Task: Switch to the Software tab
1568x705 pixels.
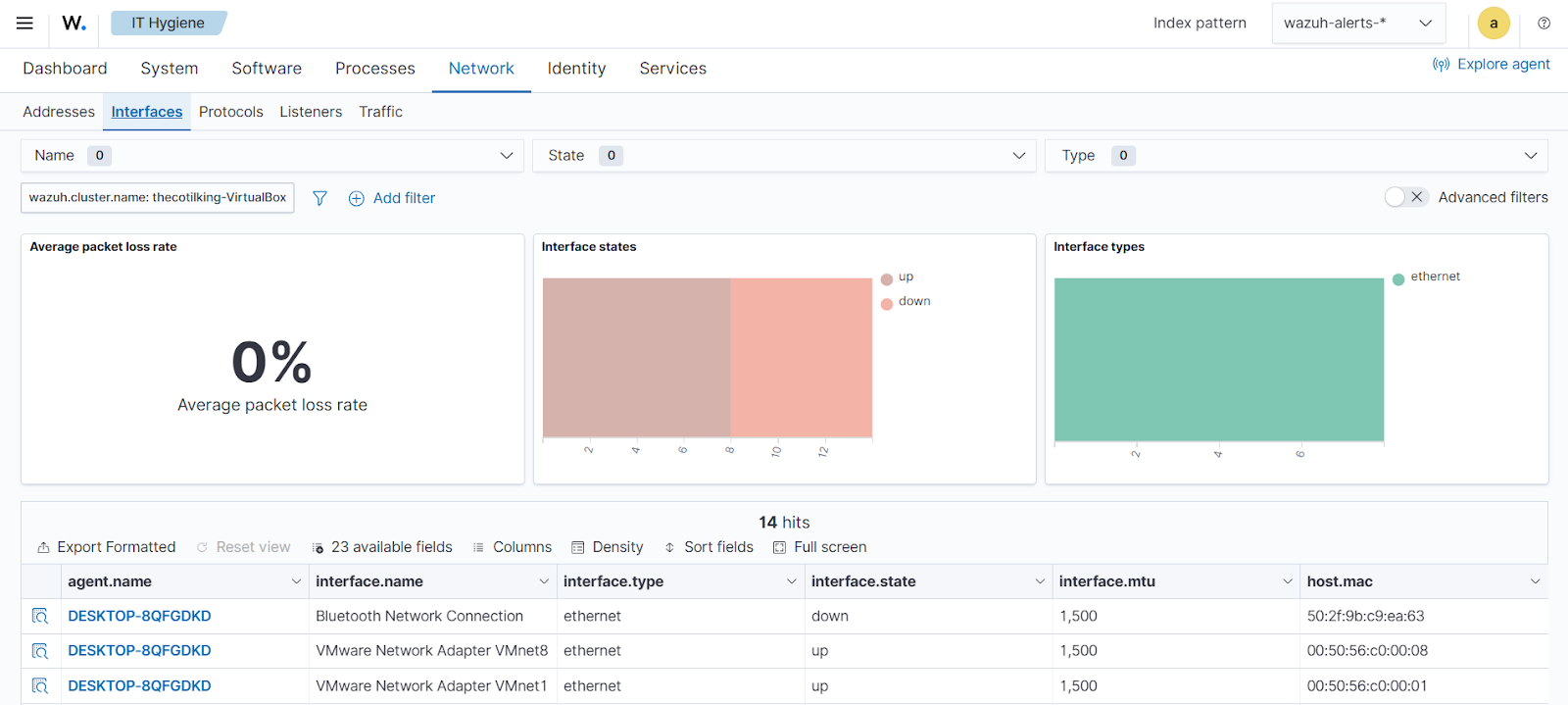Action: [x=267, y=69]
